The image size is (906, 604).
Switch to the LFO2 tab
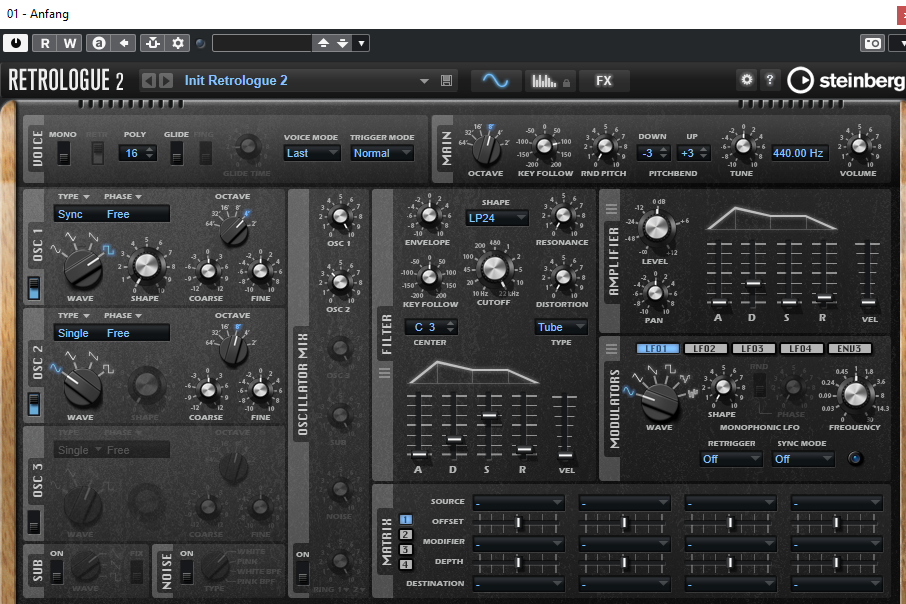pos(705,349)
